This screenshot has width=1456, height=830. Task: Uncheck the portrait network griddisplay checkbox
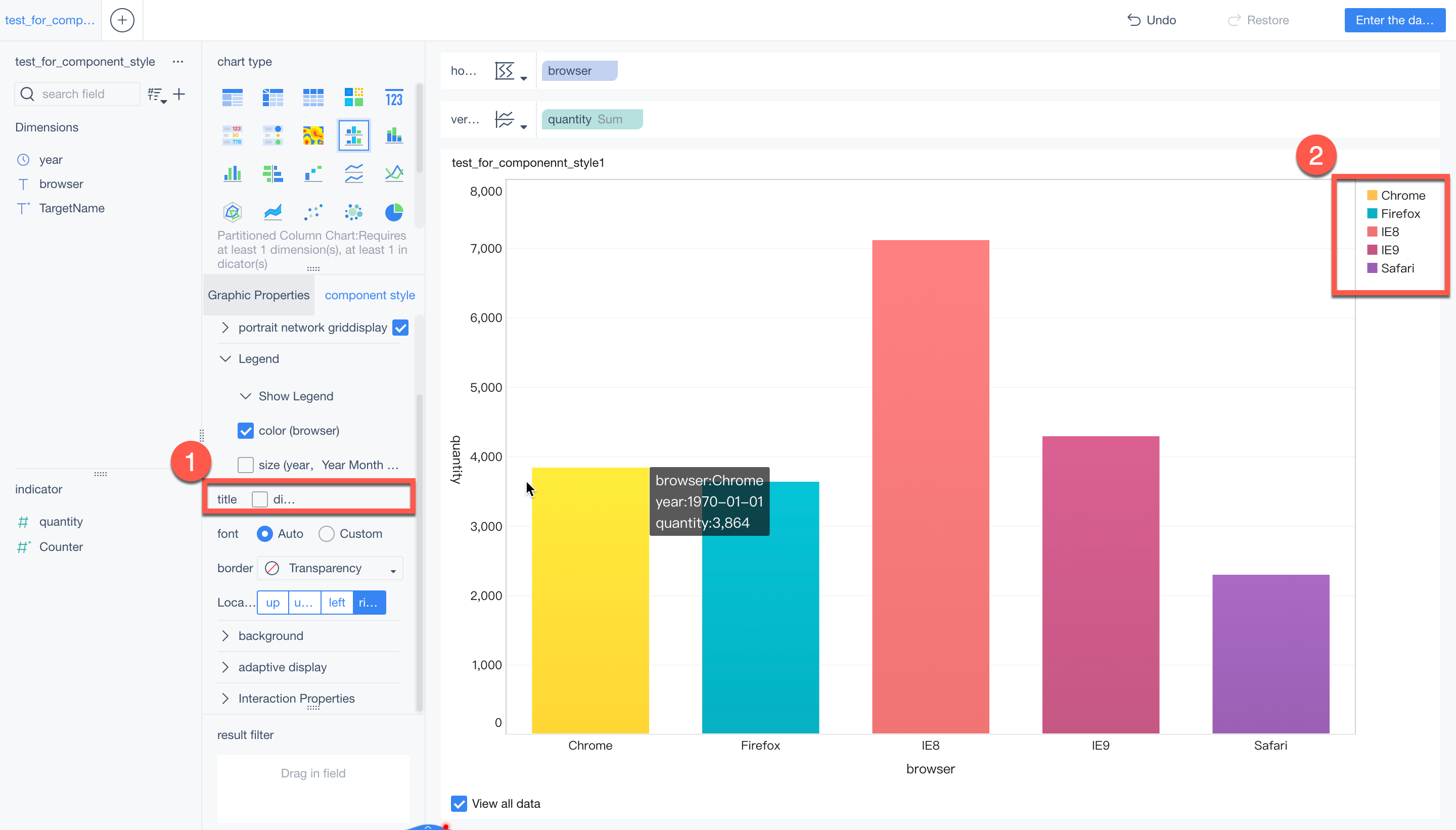click(x=401, y=328)
